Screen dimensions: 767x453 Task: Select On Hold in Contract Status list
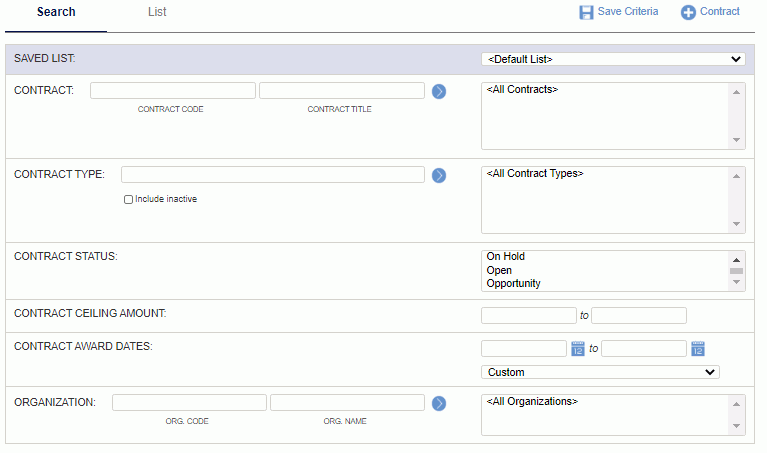coord(505,256)
